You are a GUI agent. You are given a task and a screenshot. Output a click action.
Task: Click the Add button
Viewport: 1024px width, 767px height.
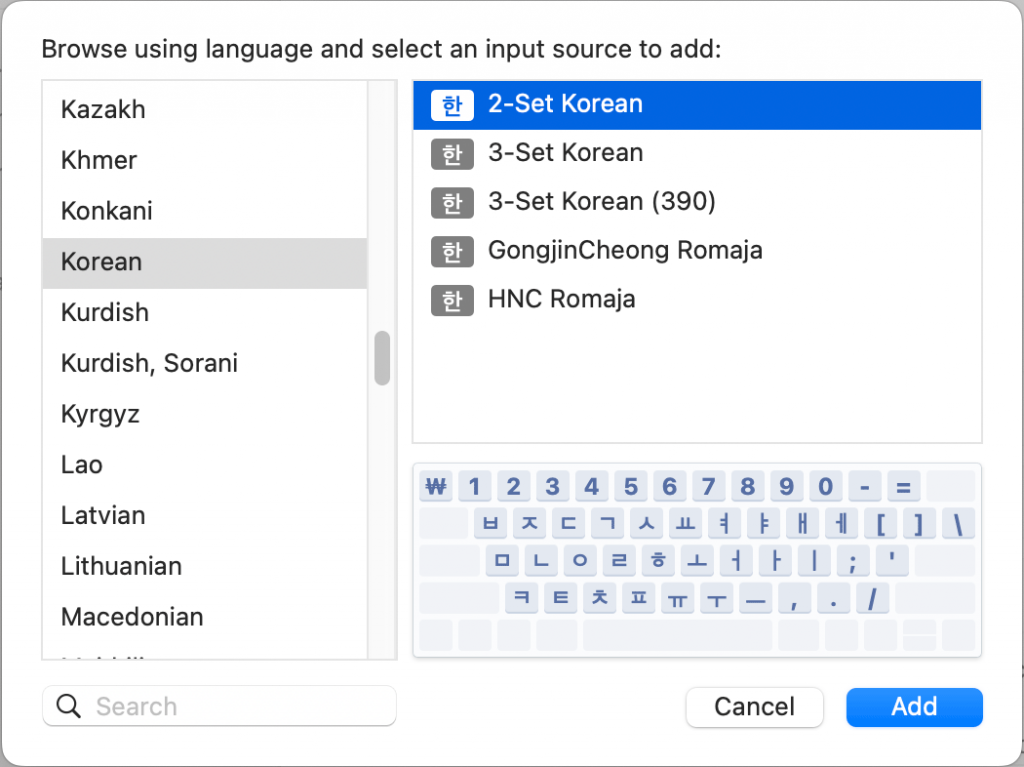pyautogui.click(x=914, y=707)
